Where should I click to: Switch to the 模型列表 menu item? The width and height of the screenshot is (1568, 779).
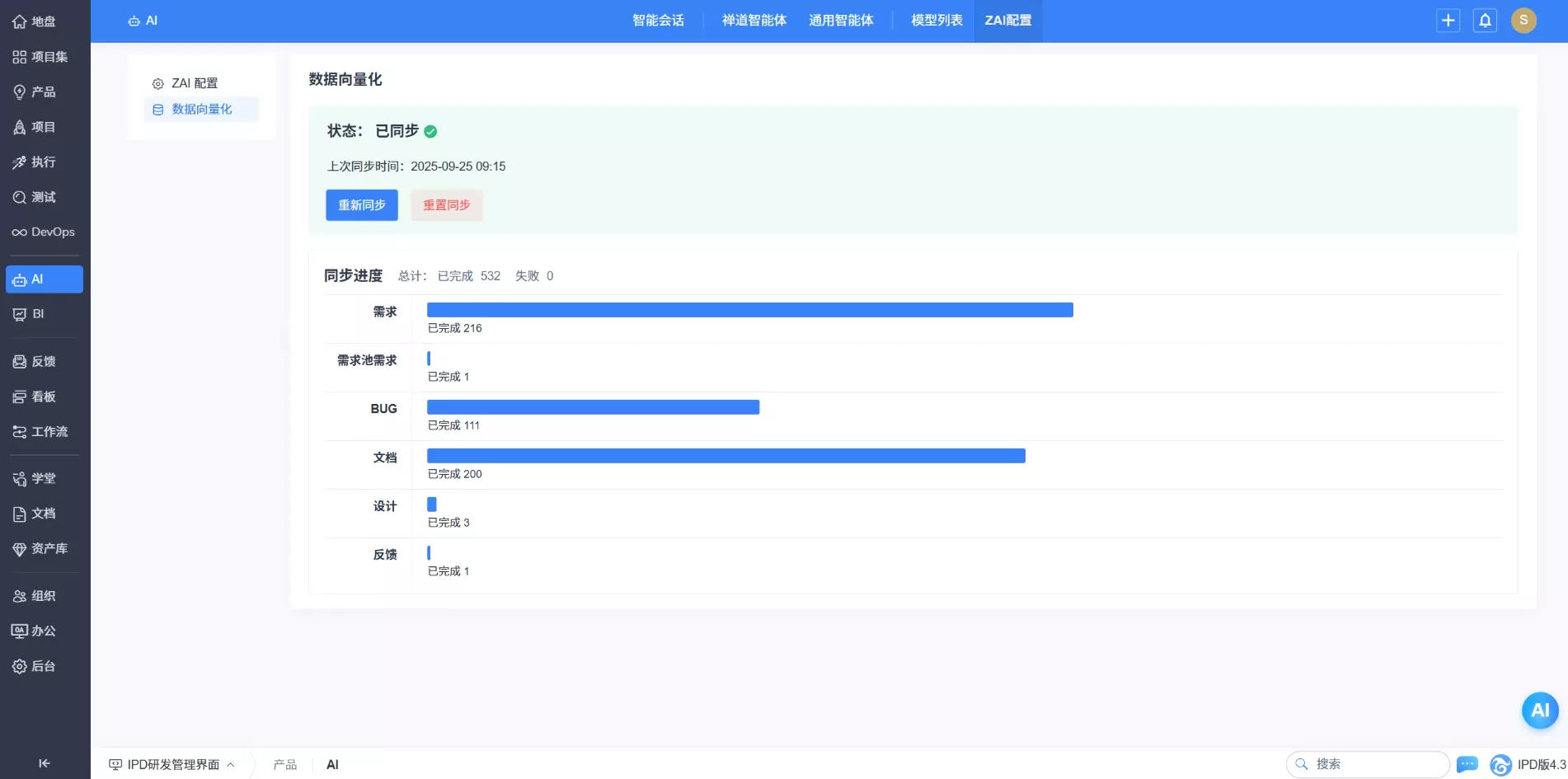point(936,20)
